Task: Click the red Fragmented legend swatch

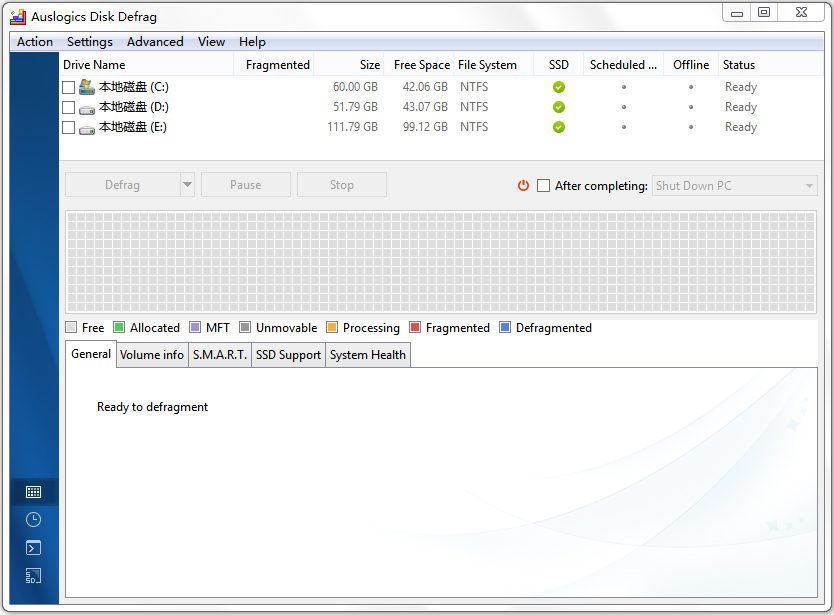Action: coord(415,327)
